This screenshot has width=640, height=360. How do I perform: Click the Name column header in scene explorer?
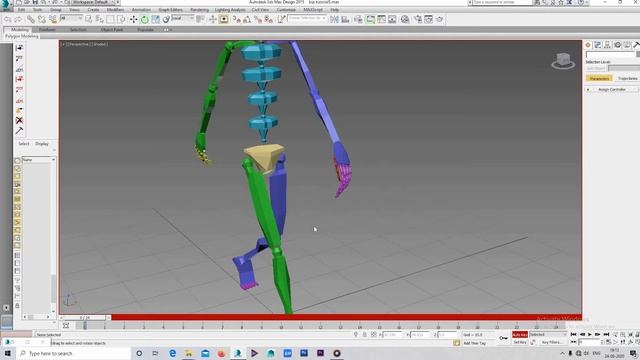pos(38,160)
